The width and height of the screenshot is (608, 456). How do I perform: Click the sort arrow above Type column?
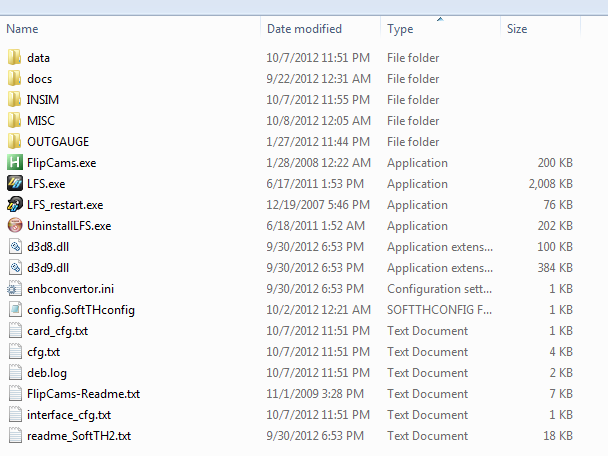coord(440,19)
